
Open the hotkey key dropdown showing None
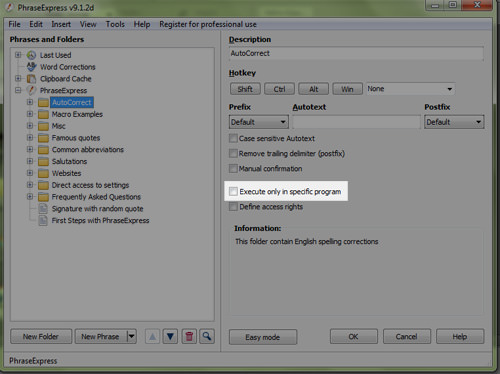coord(410,89)
